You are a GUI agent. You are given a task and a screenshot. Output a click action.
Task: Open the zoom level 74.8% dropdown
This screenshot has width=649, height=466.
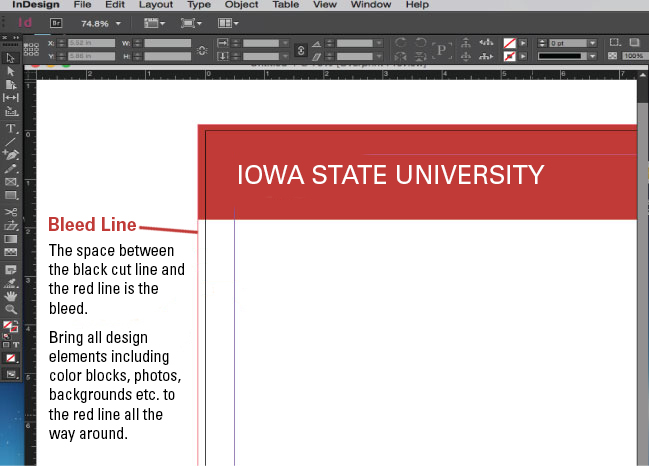click(118, 24)
